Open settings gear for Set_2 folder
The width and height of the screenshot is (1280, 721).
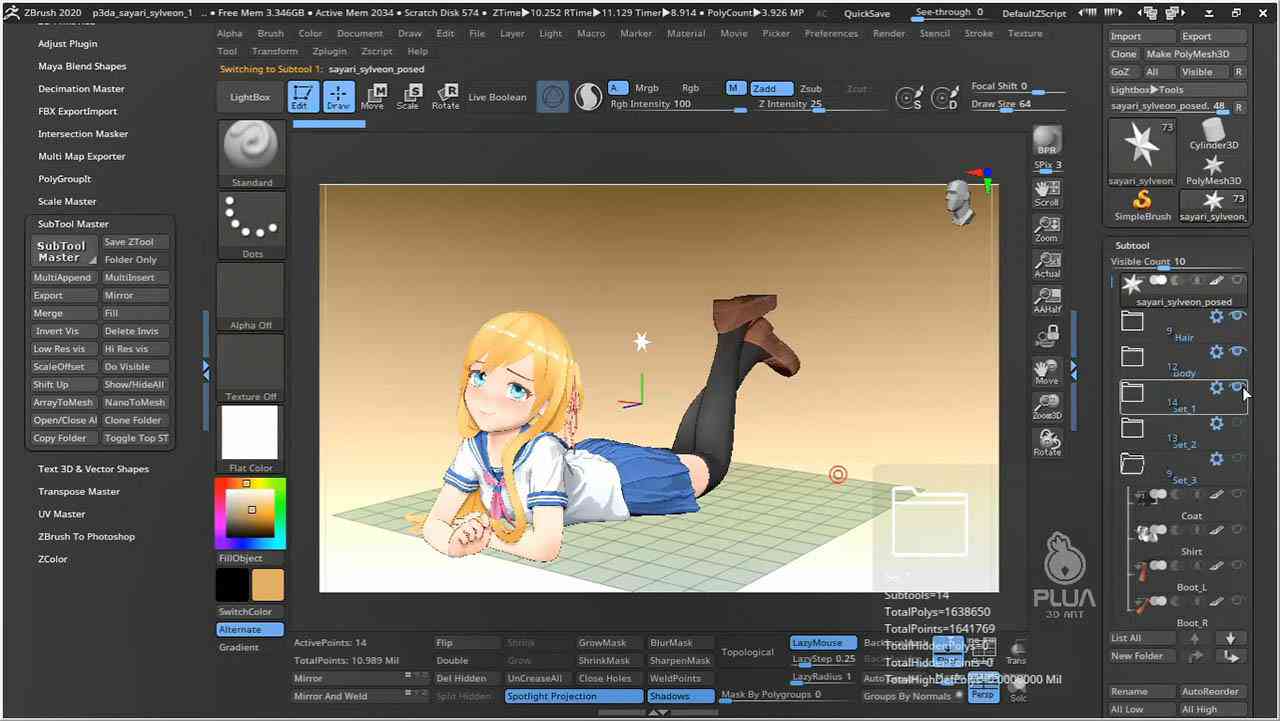(x=1216, y=423)
